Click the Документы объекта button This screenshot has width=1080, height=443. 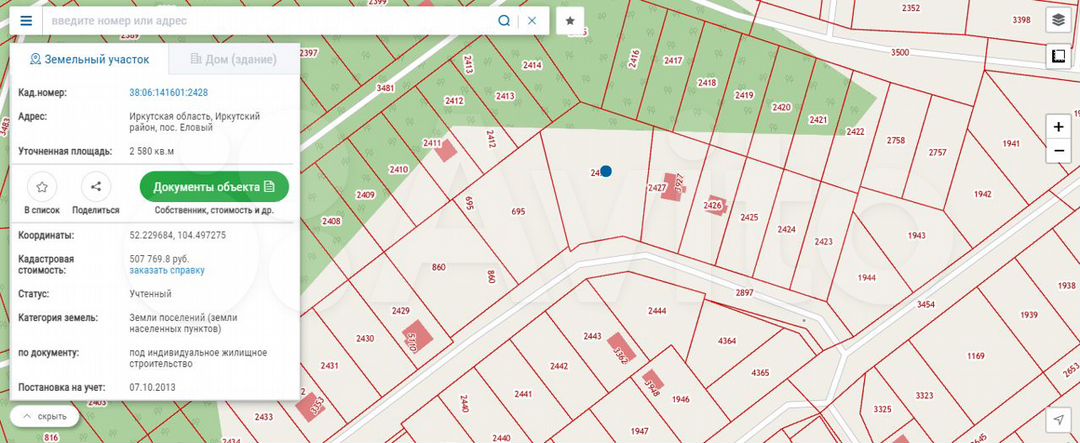tap(214, 187)
